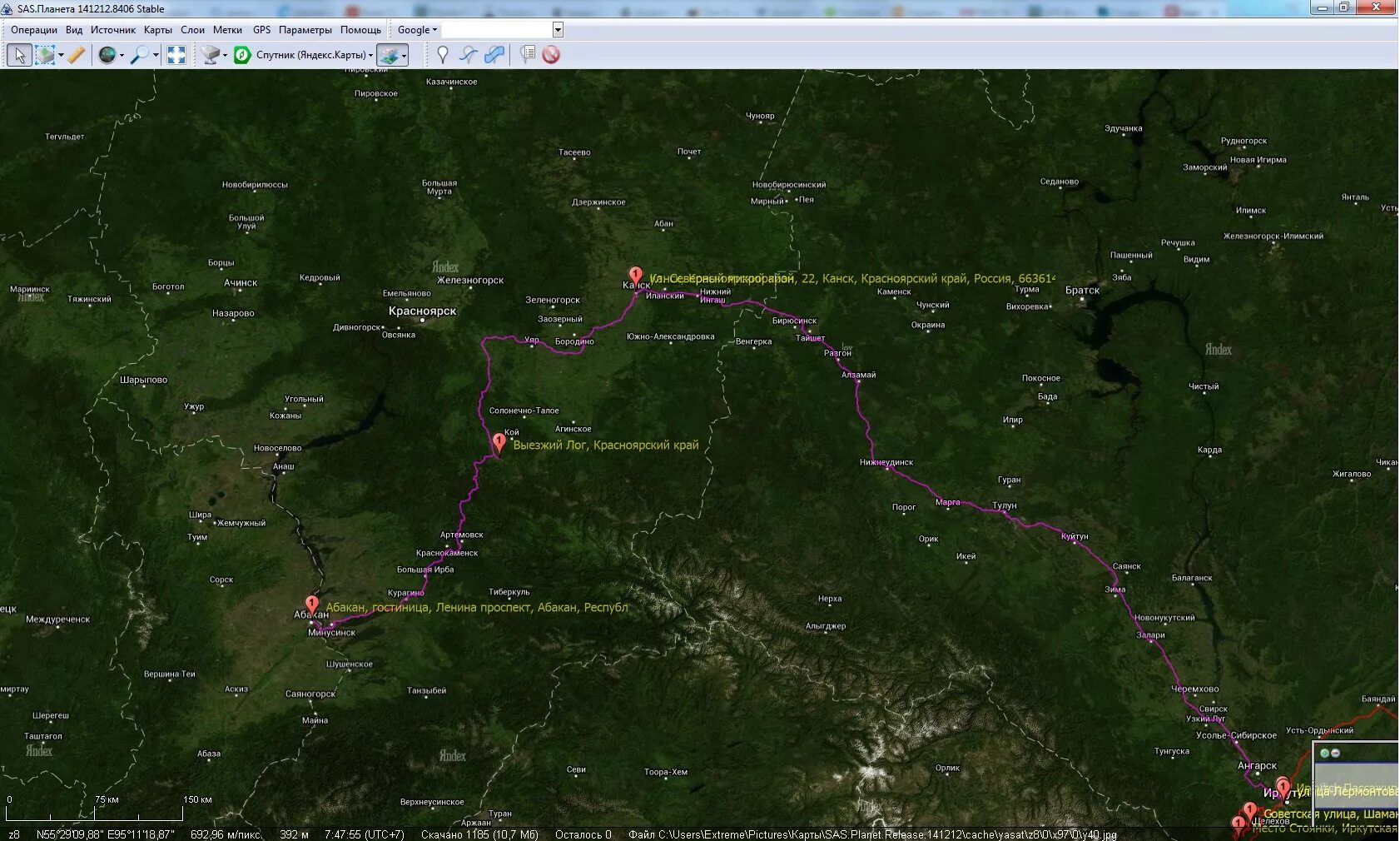Screen dimensions: 1400x841
Task: Click the map layers overlay icon
Action: pos(389,55)
